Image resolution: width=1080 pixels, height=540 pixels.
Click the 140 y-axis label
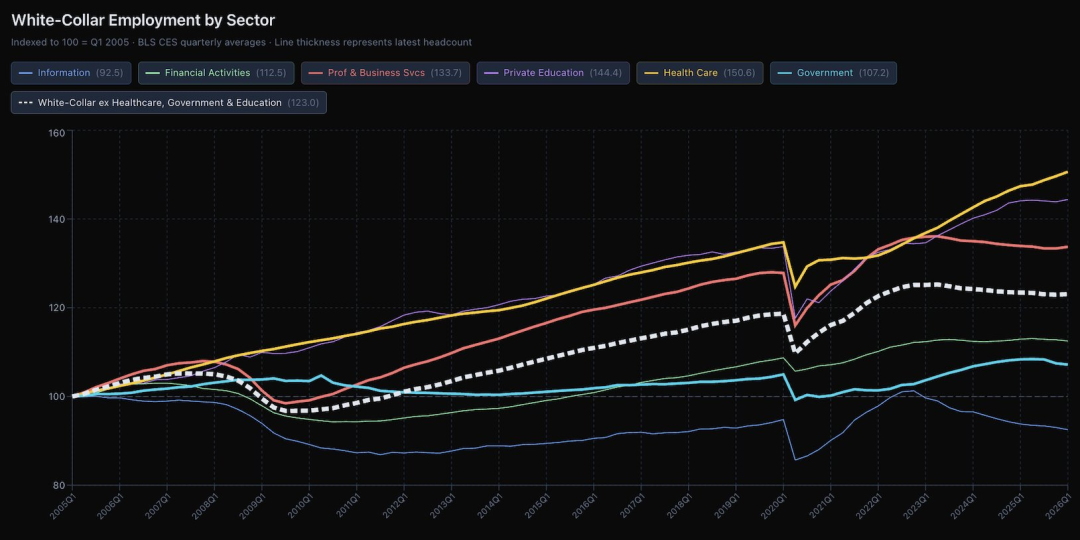click(56, 220)
